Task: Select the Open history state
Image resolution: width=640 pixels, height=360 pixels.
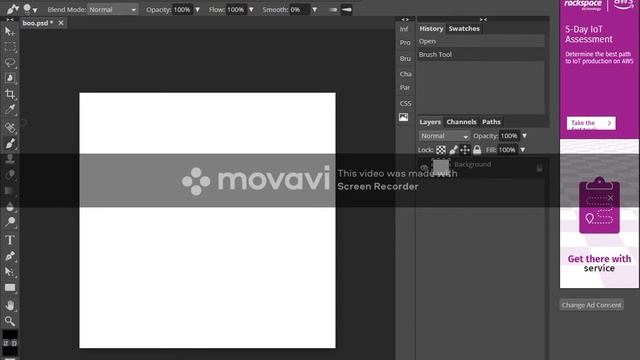Action: [x=481, y=41]
